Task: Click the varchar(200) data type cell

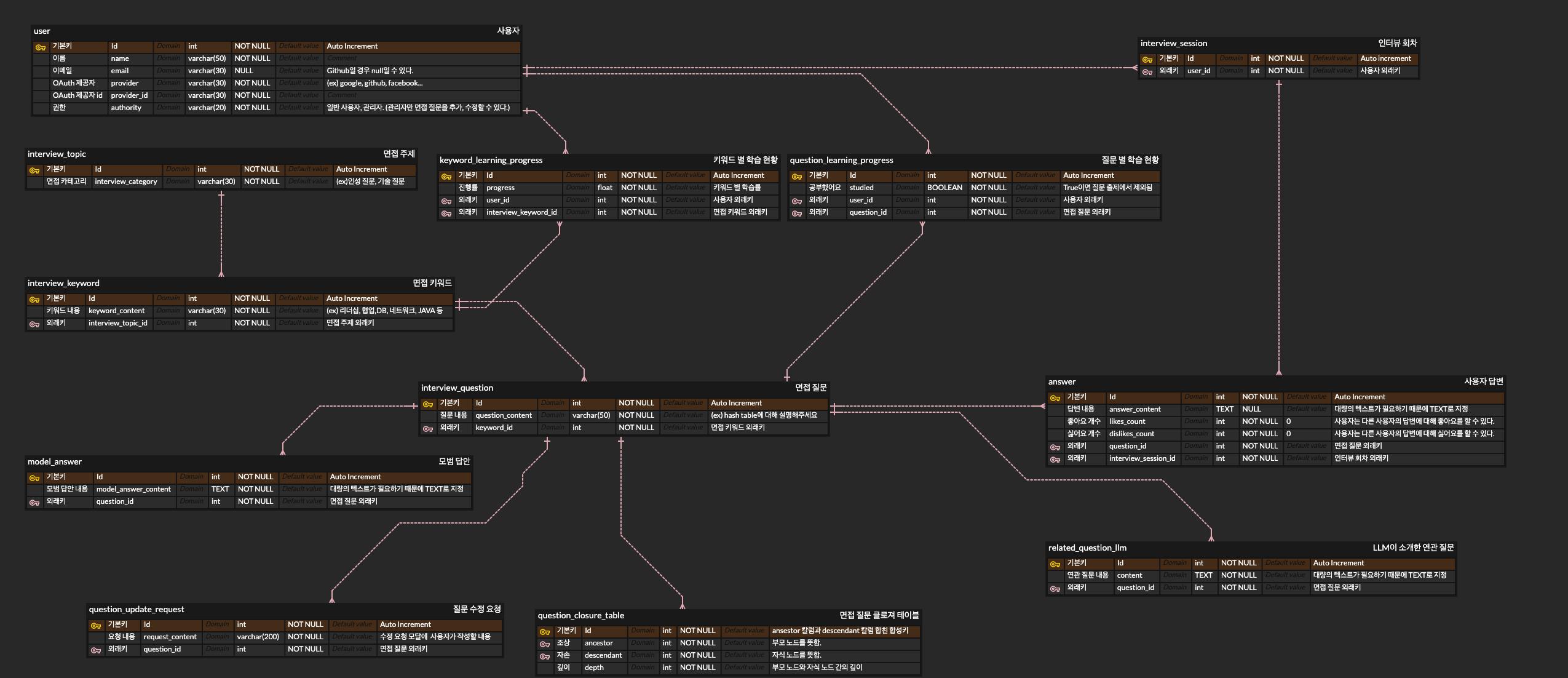Action: [x=258, y=637]
